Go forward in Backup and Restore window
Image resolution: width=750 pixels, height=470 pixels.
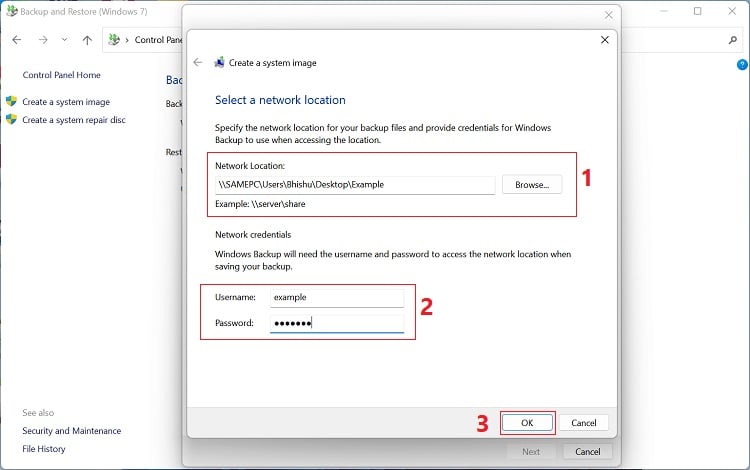point(43,40)
